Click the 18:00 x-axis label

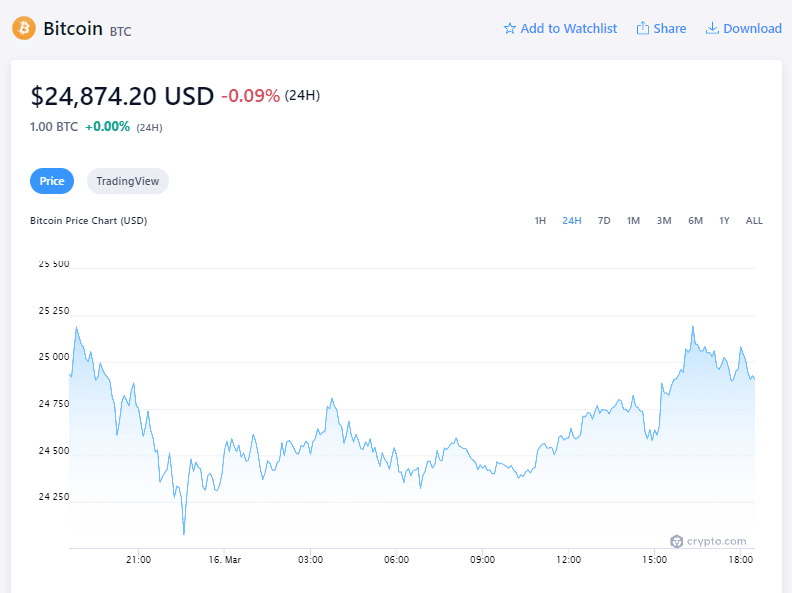coord(740,560)
